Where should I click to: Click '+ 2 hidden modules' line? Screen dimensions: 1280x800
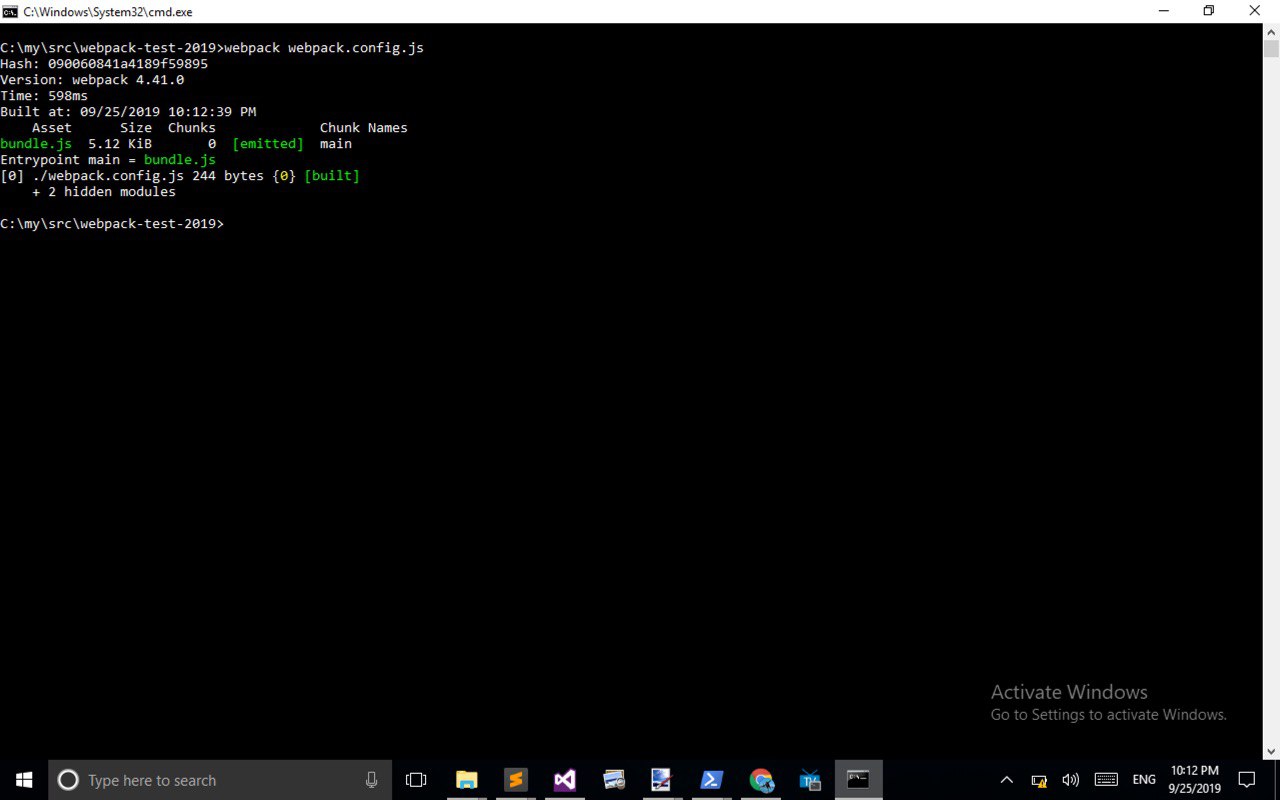[x=104, y=192]
